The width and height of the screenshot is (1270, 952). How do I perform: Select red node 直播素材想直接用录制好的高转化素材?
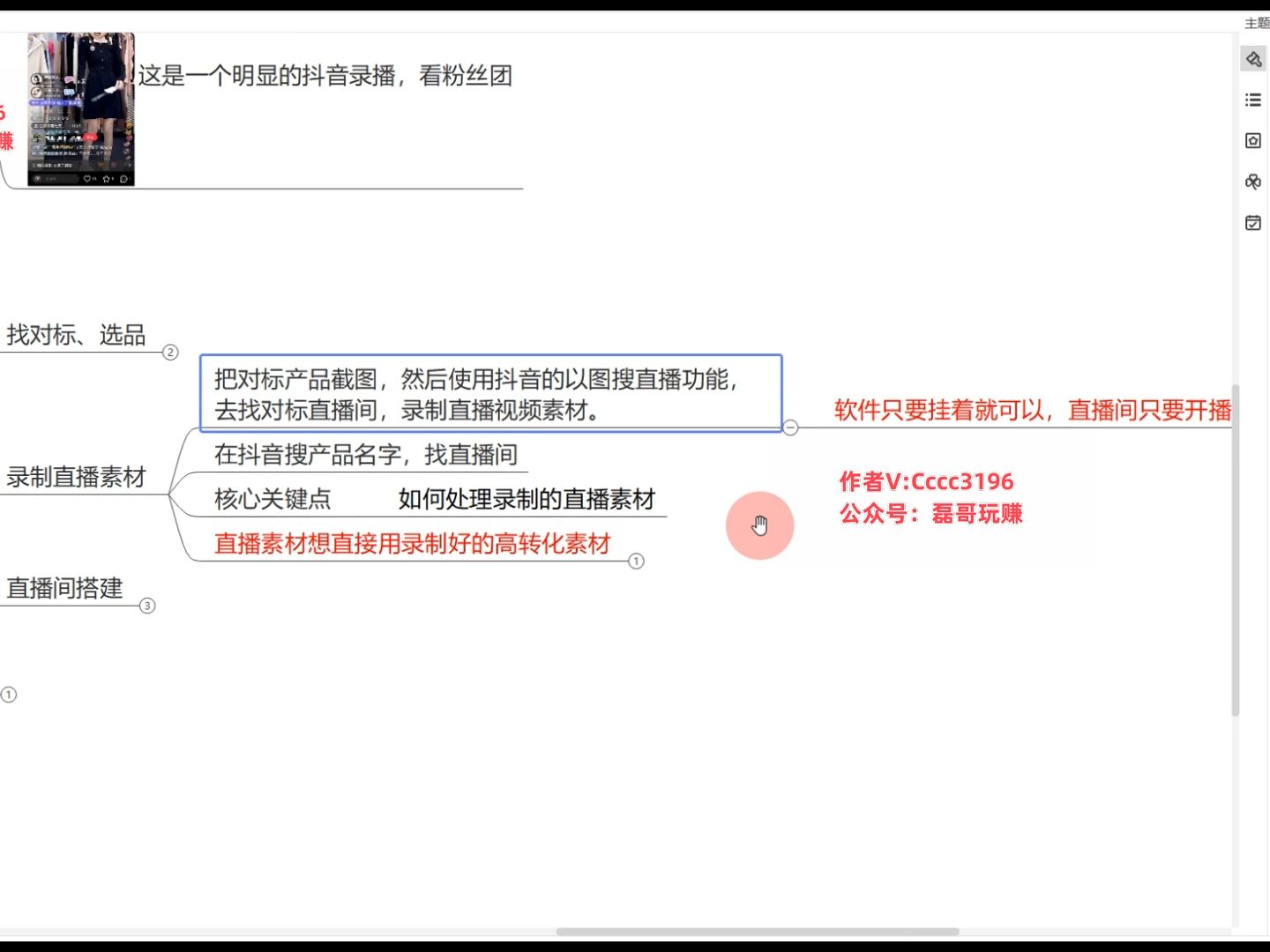[x=413, y=543]
